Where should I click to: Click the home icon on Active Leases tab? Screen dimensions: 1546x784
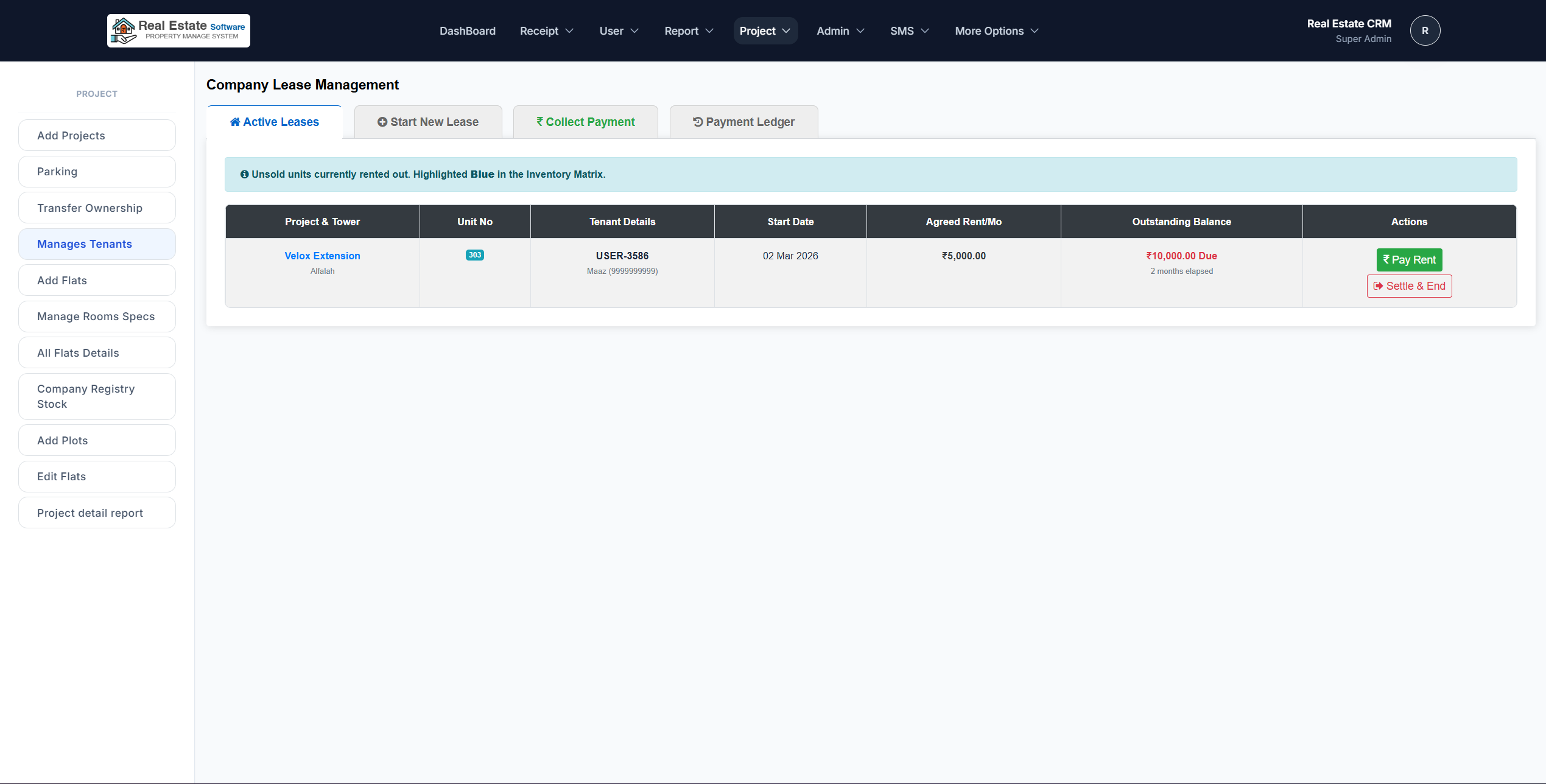click(235, 122)
